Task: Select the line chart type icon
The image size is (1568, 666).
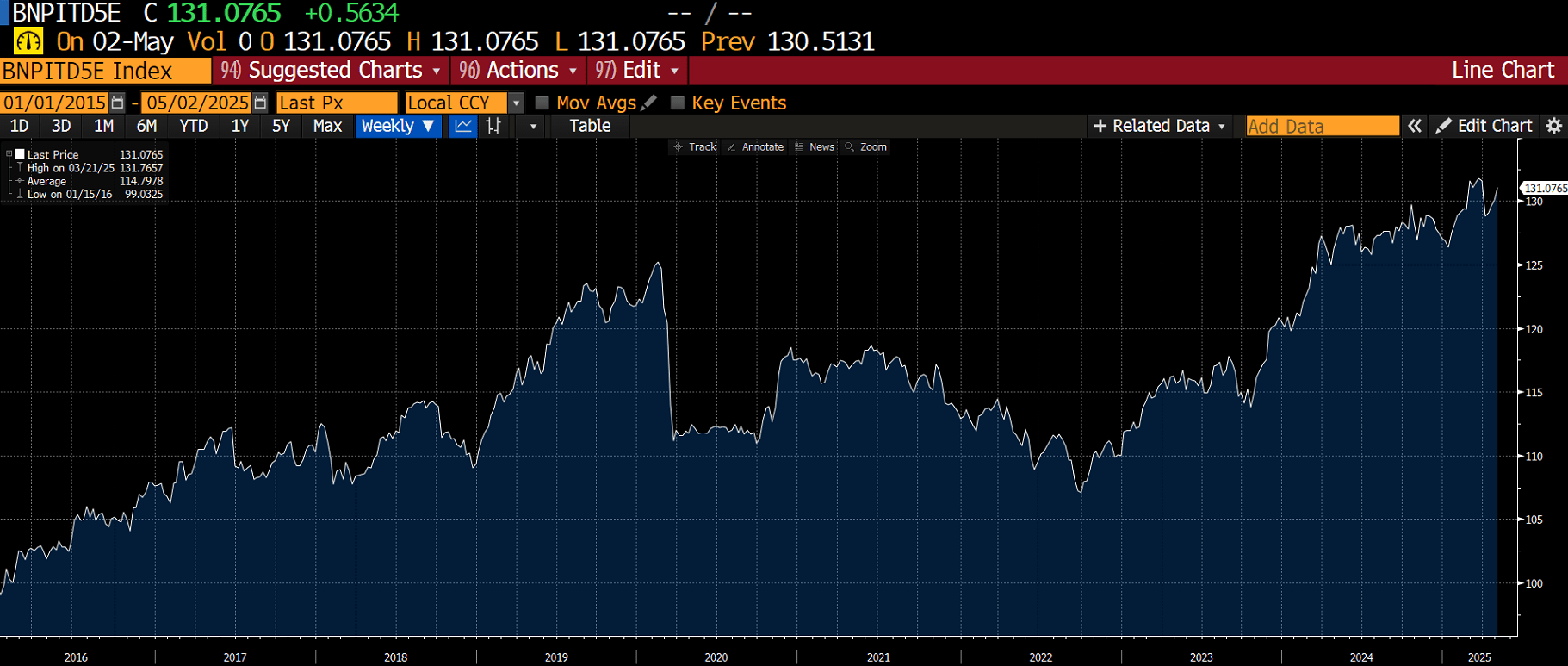Action: 463,126
